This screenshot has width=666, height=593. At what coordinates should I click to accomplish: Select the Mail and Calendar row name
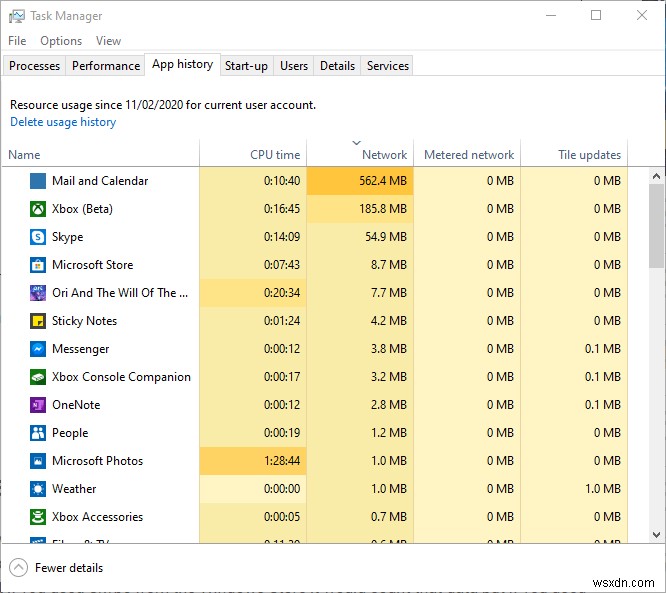(x=100, y=181)
